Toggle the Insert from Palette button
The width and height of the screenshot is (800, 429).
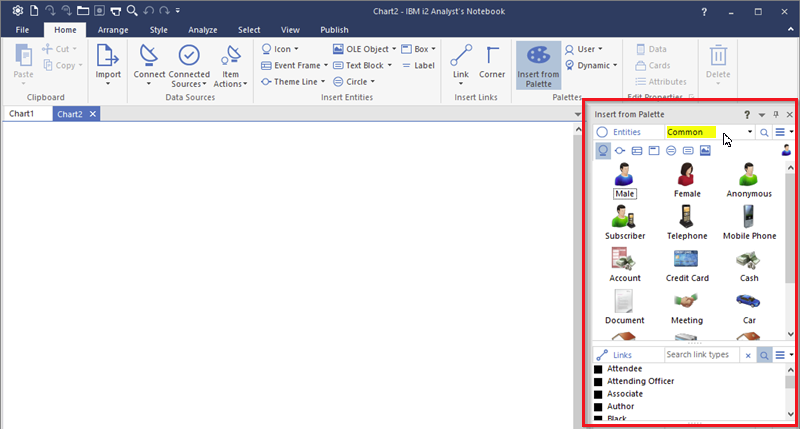538,65
